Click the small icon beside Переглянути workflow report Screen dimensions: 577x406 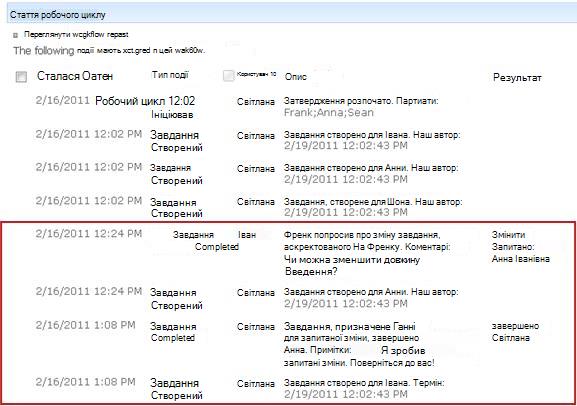coord(15,36)
